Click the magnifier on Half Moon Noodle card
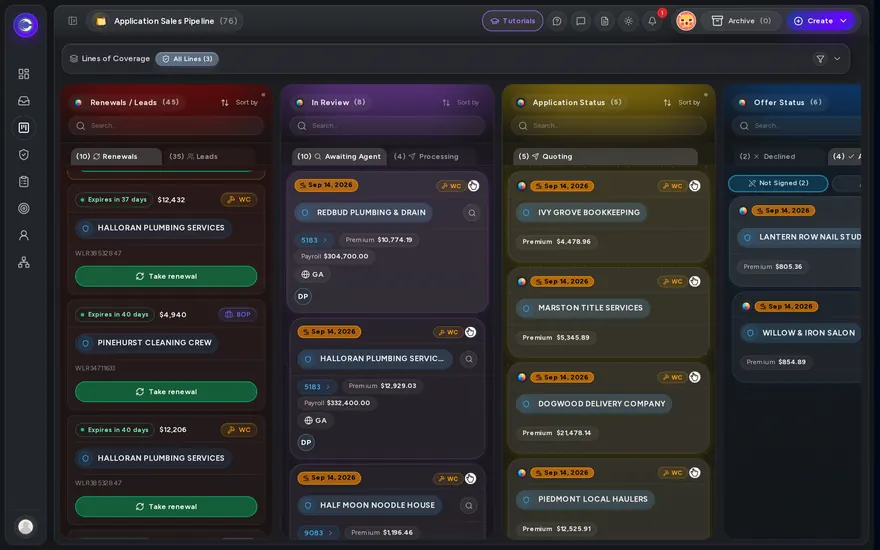The width and height of the screenshot is (880, 550). pos(469,506)
